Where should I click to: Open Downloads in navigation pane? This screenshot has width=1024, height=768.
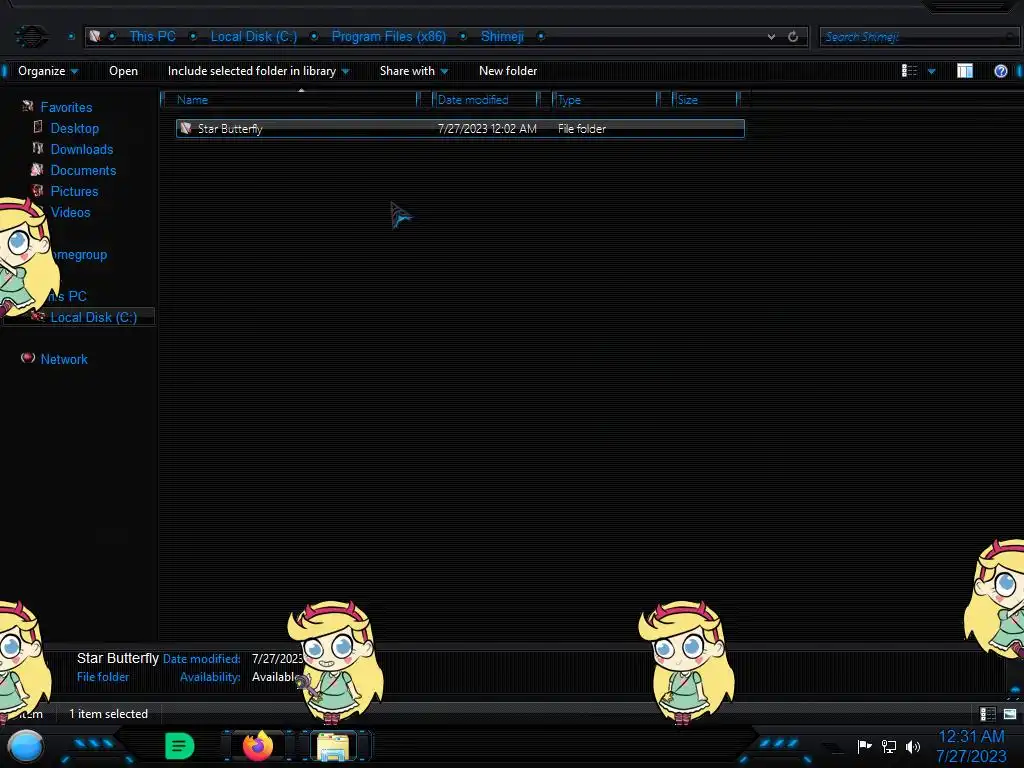(82, 149)
